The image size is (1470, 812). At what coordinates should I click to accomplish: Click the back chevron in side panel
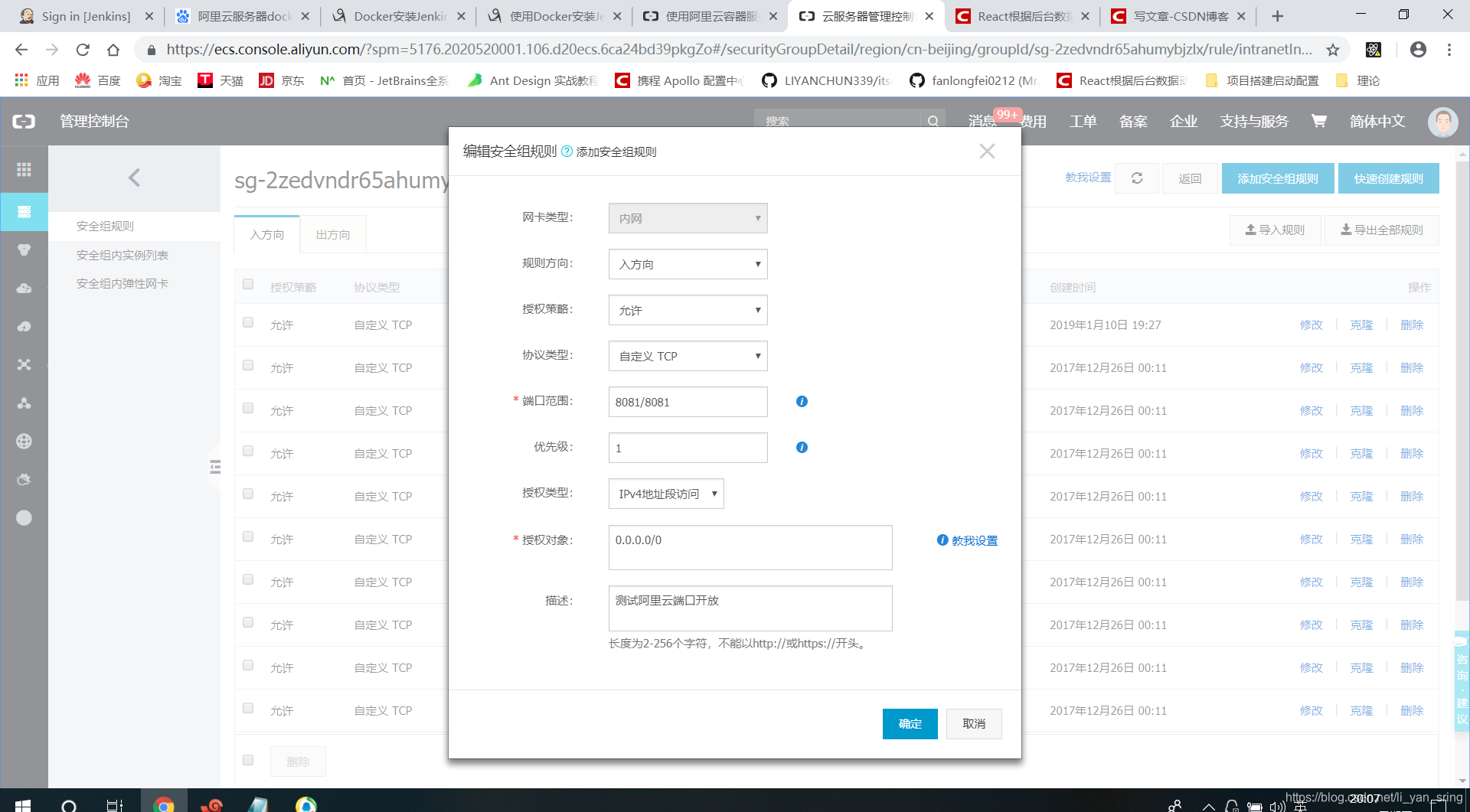pyautogui.click(x=134, y=178)
